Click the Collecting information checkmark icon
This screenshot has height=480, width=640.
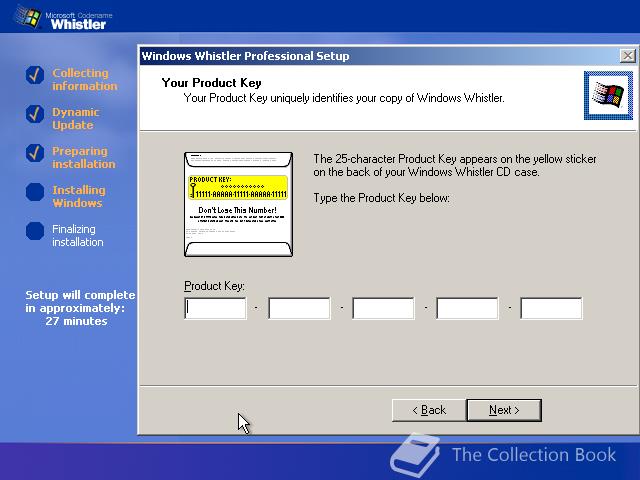tap(35, 75)
